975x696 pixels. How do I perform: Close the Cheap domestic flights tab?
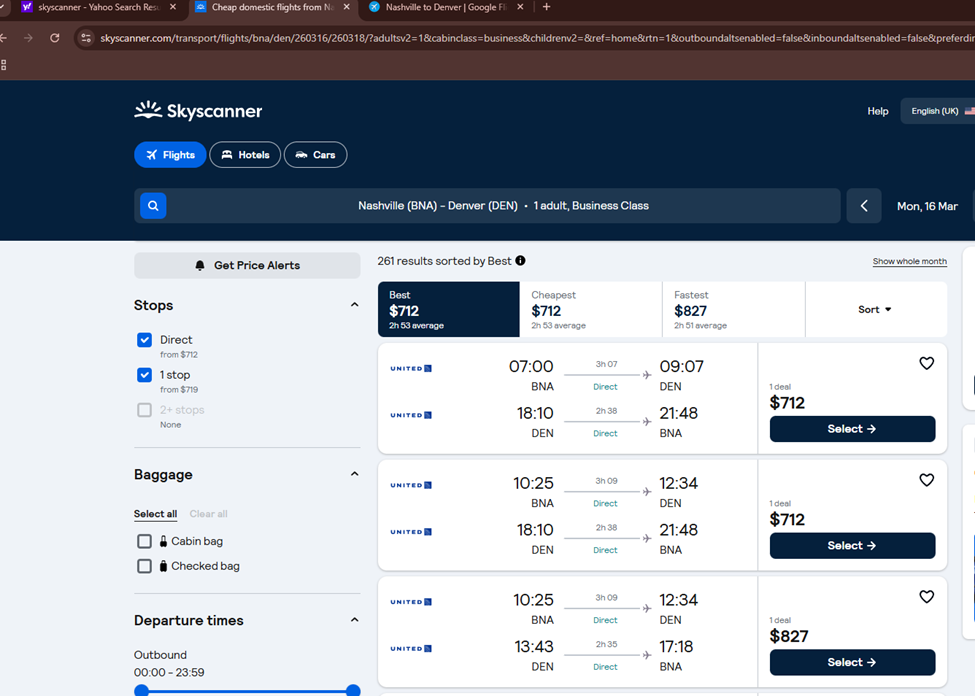[x=346, y=7]
